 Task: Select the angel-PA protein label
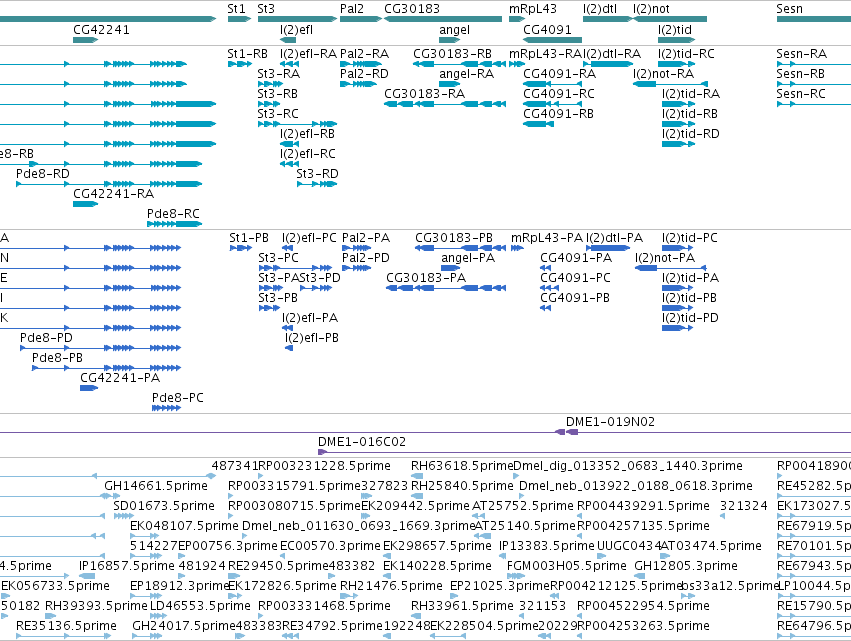click(468, 258)
